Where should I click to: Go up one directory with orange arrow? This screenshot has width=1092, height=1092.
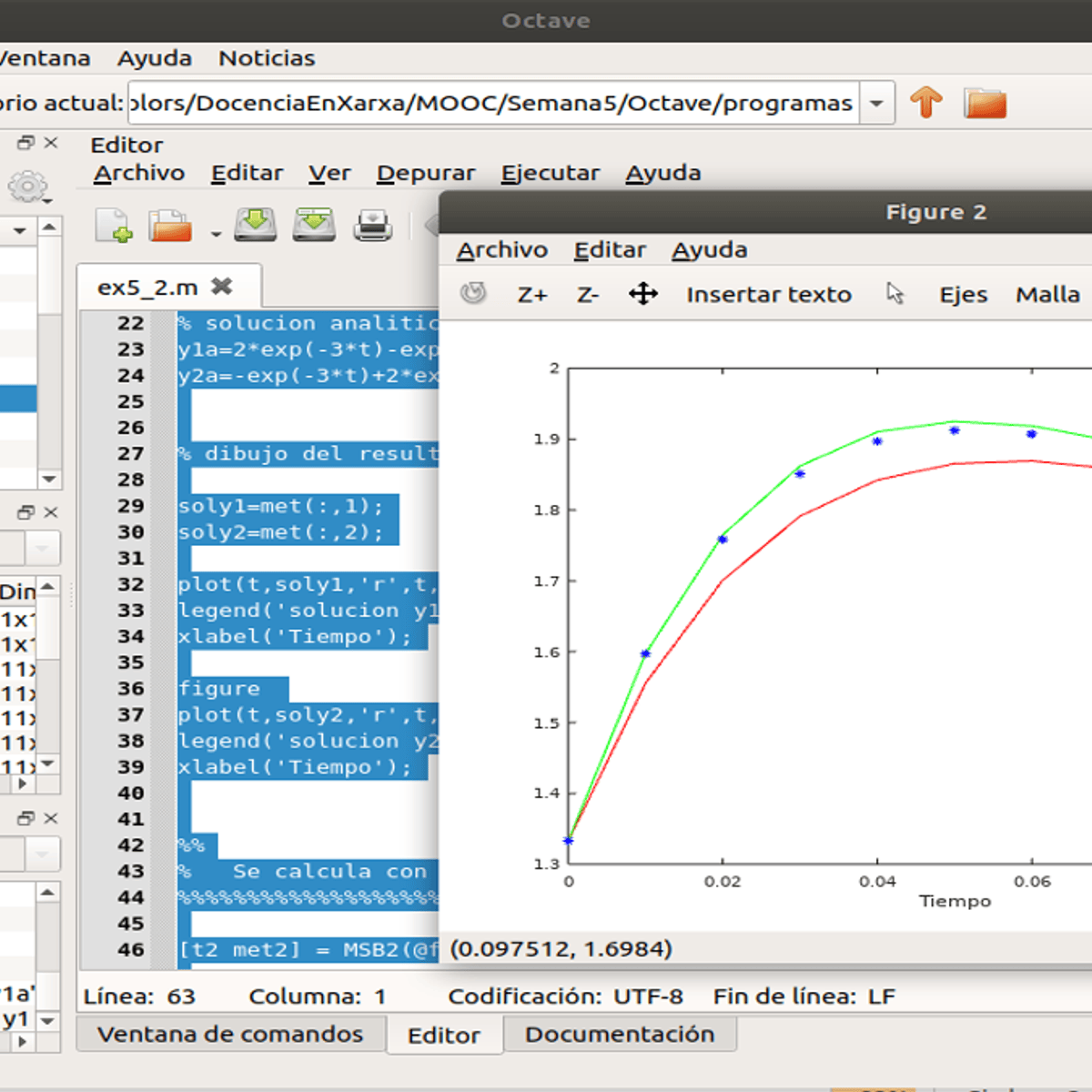click(926, 102)
